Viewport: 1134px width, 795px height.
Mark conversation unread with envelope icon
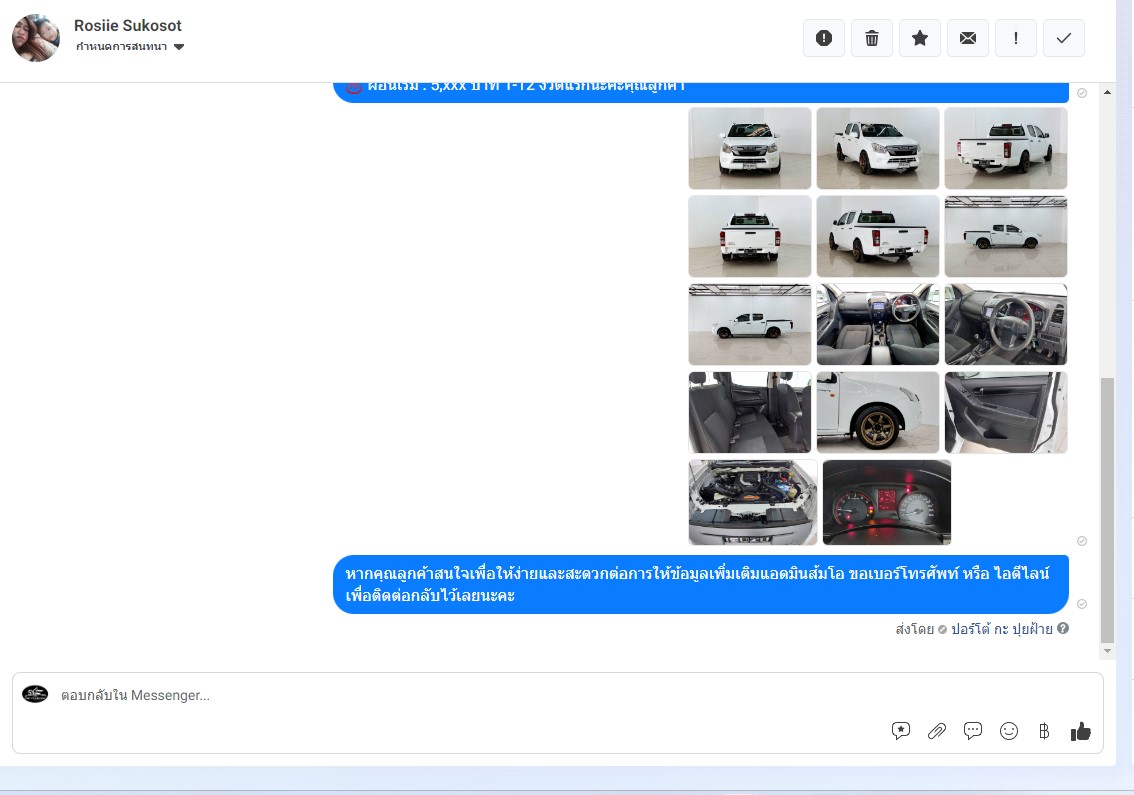(x=968, y=38)
